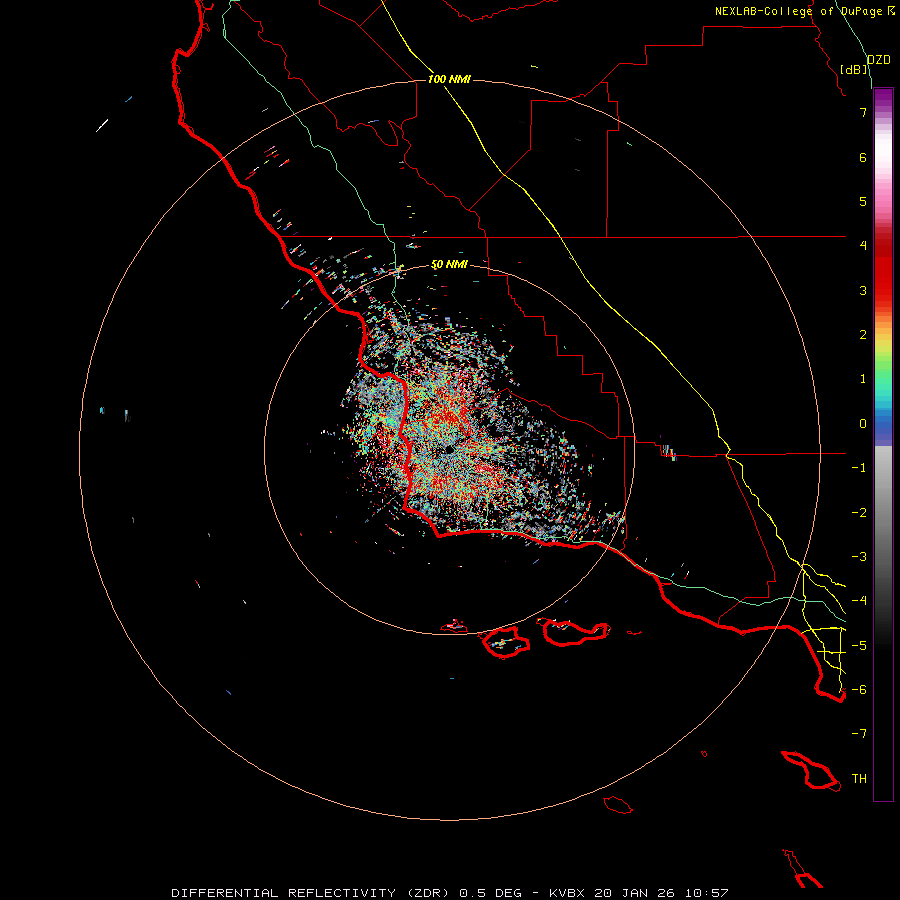Click the 6 dB scale value
The image size is (900, 900).
pyautogui.click(x=863, y=157)
